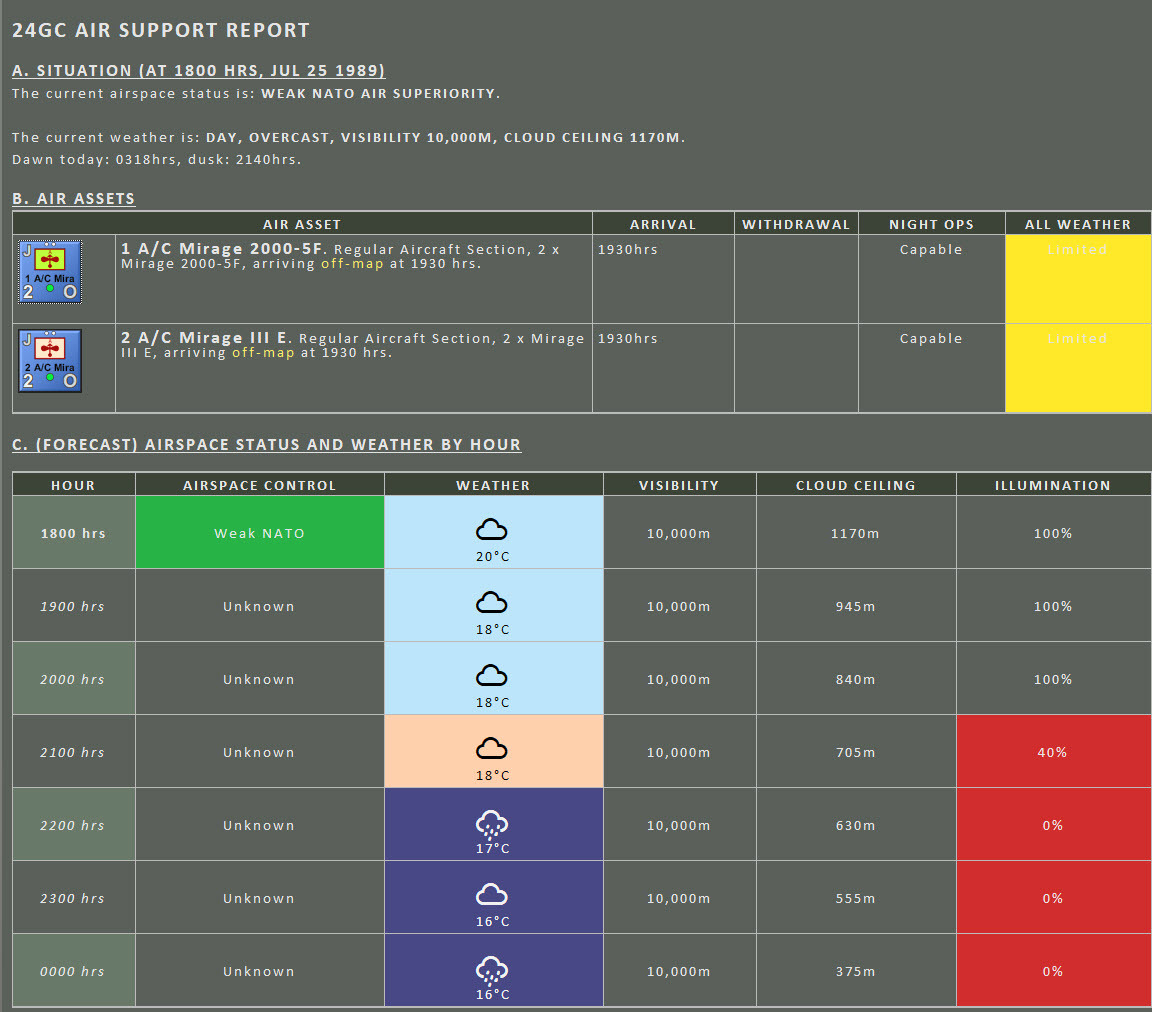Click the red 0% illumination cell at 0000 hrs
Viewport: 1152px width, 1012px height.
click(1053, 970)
